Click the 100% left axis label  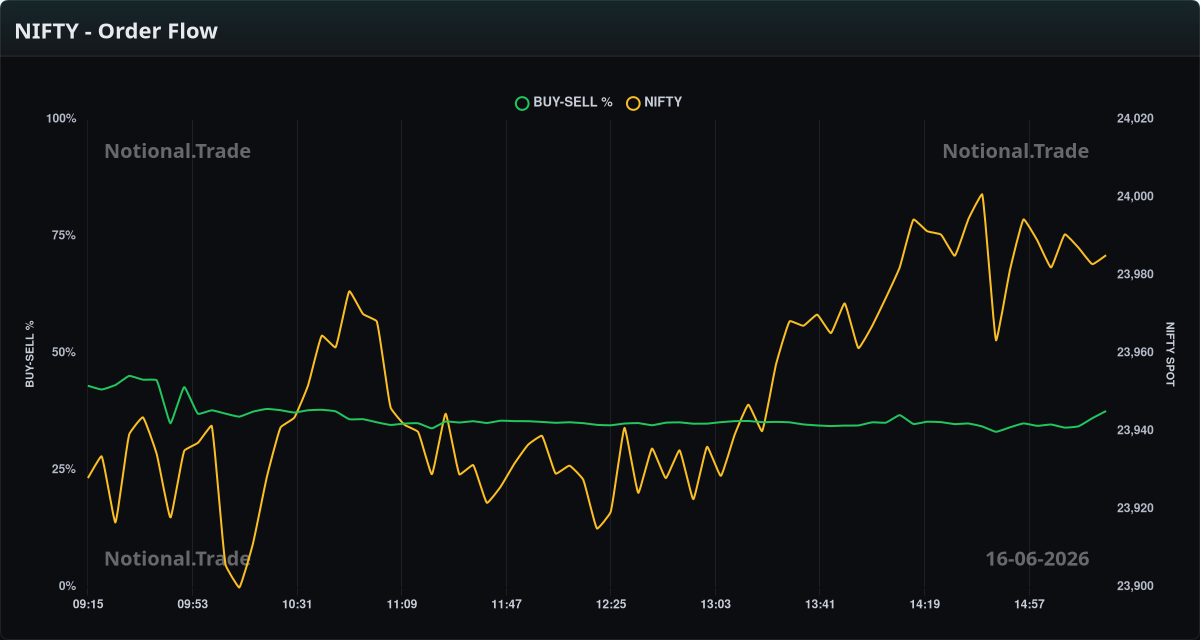coord(61,119)
